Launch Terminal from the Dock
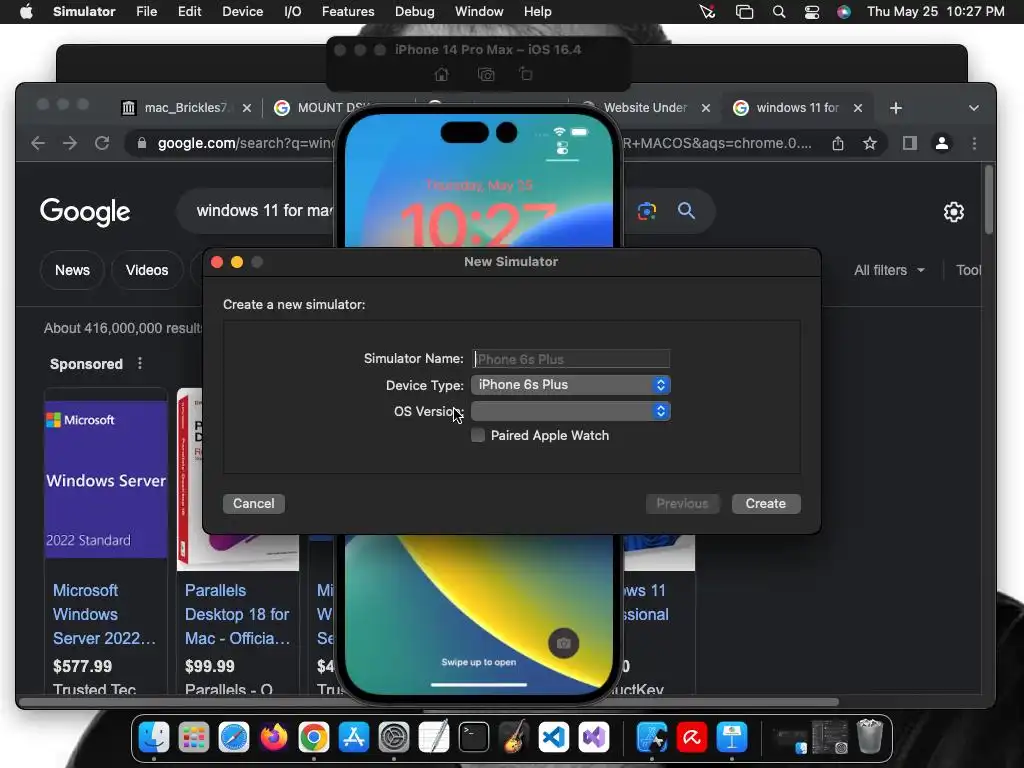 tap(473, 738)
